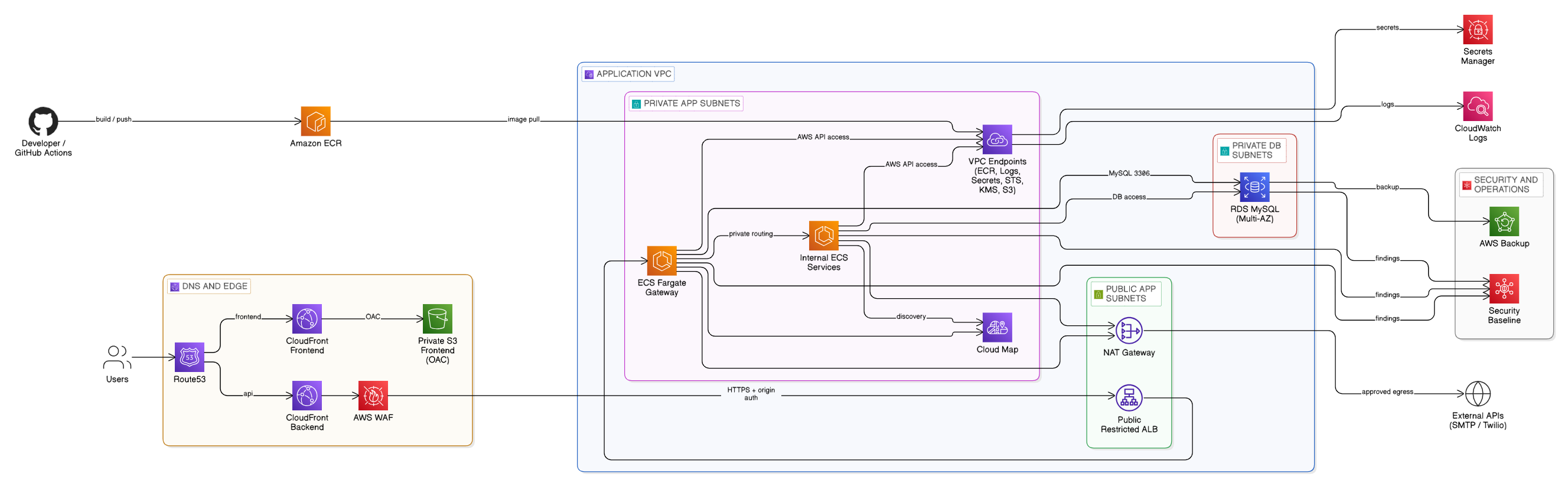The height and width of the screenshot is (496, 1568).
Task: Click the PRIVATE DB SUBNETS group icon
Action: (1225, 151)
